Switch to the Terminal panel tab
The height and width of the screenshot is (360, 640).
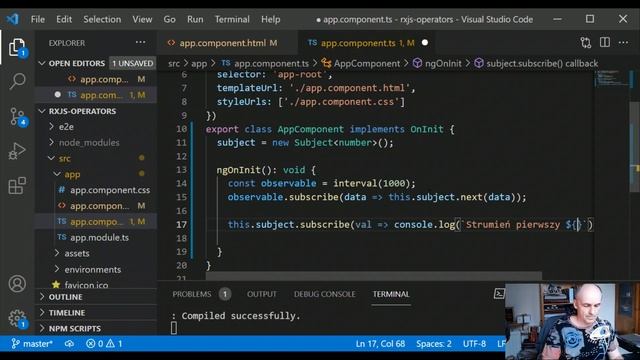391,294
